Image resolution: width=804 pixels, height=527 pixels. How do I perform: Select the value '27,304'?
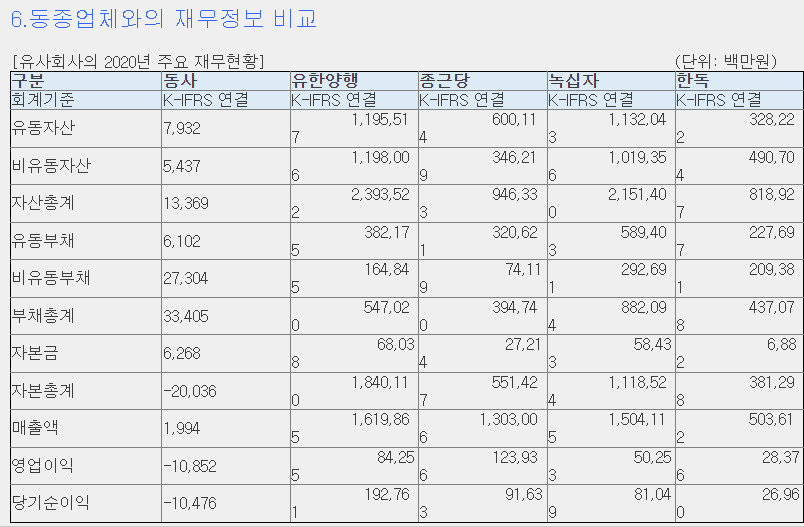pyautogui.click(x=186, y=278)
